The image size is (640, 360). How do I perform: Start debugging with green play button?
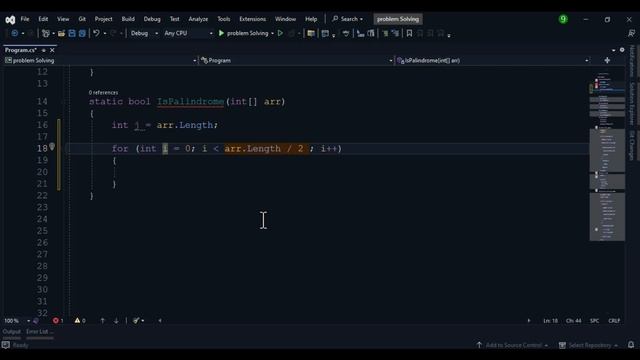point(221,33)
